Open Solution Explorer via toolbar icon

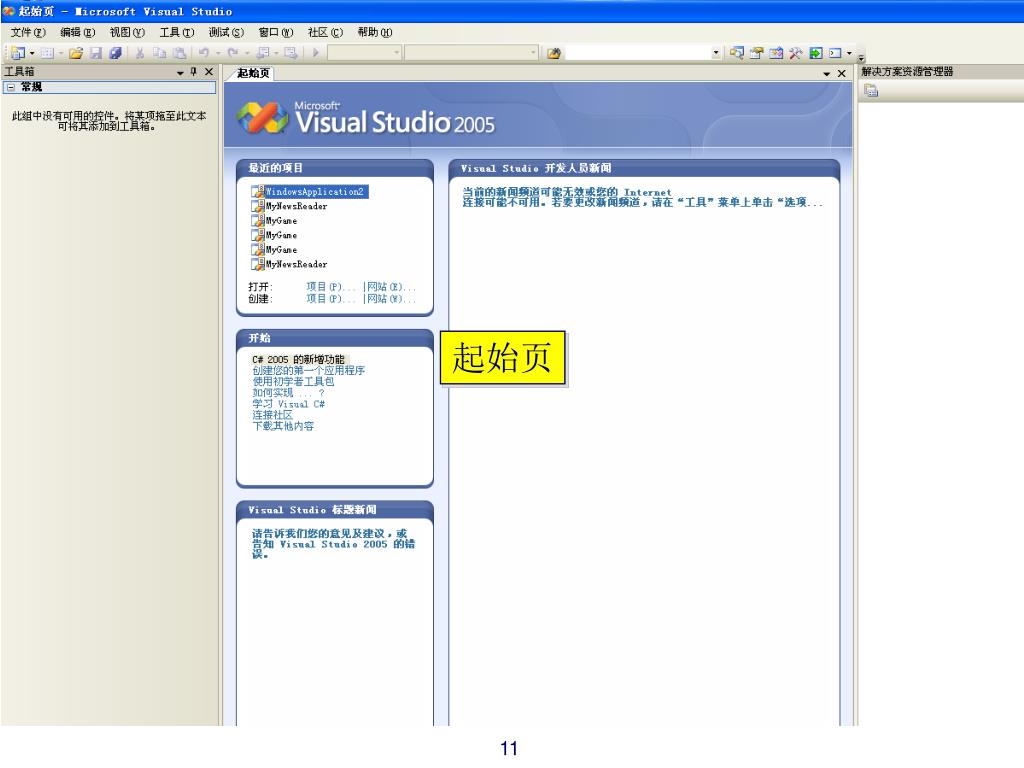737,53
